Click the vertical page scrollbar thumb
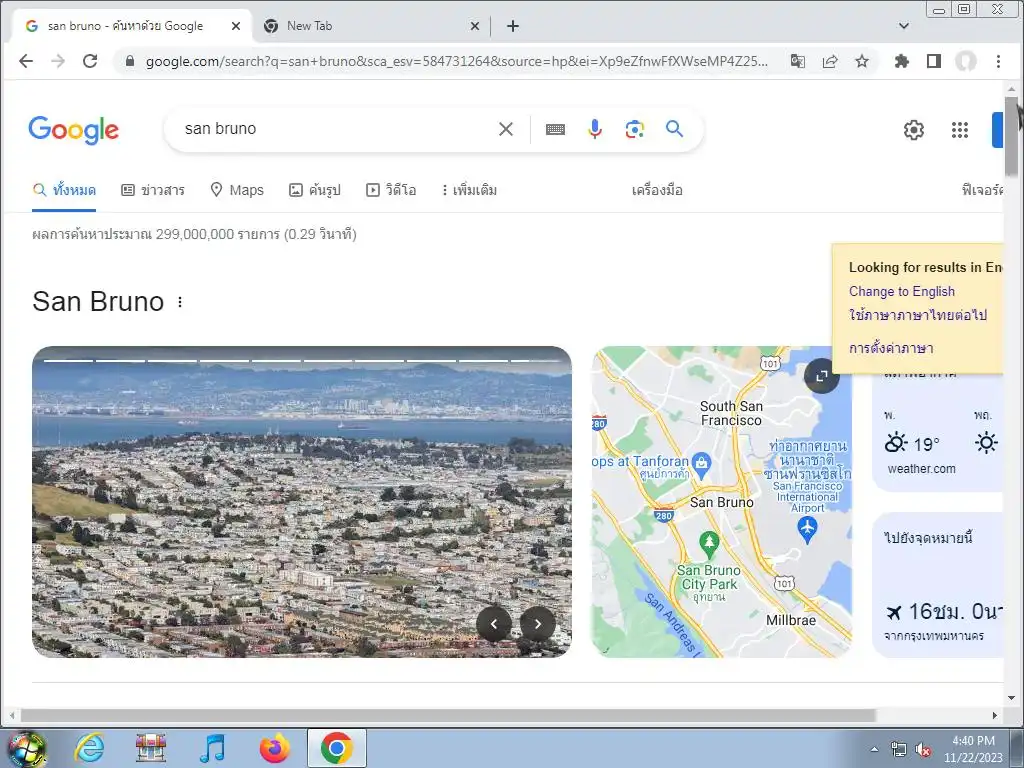 (x=1012, y=136)
